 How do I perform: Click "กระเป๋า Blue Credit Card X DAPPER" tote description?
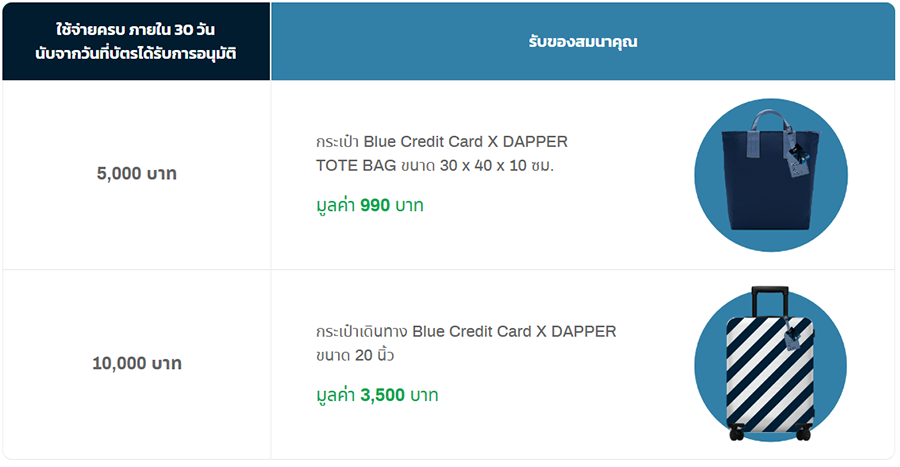(x=441, y=141)
